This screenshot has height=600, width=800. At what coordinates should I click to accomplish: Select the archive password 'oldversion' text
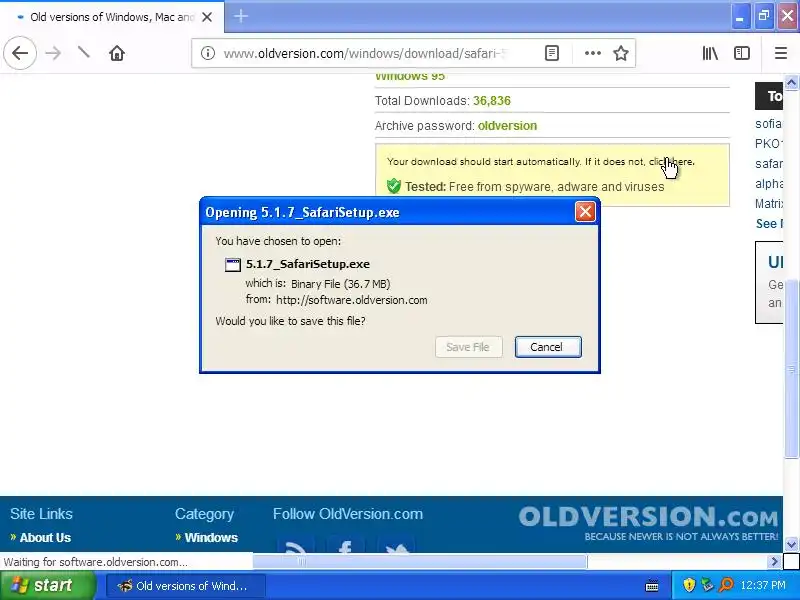[x=507, y=126]
